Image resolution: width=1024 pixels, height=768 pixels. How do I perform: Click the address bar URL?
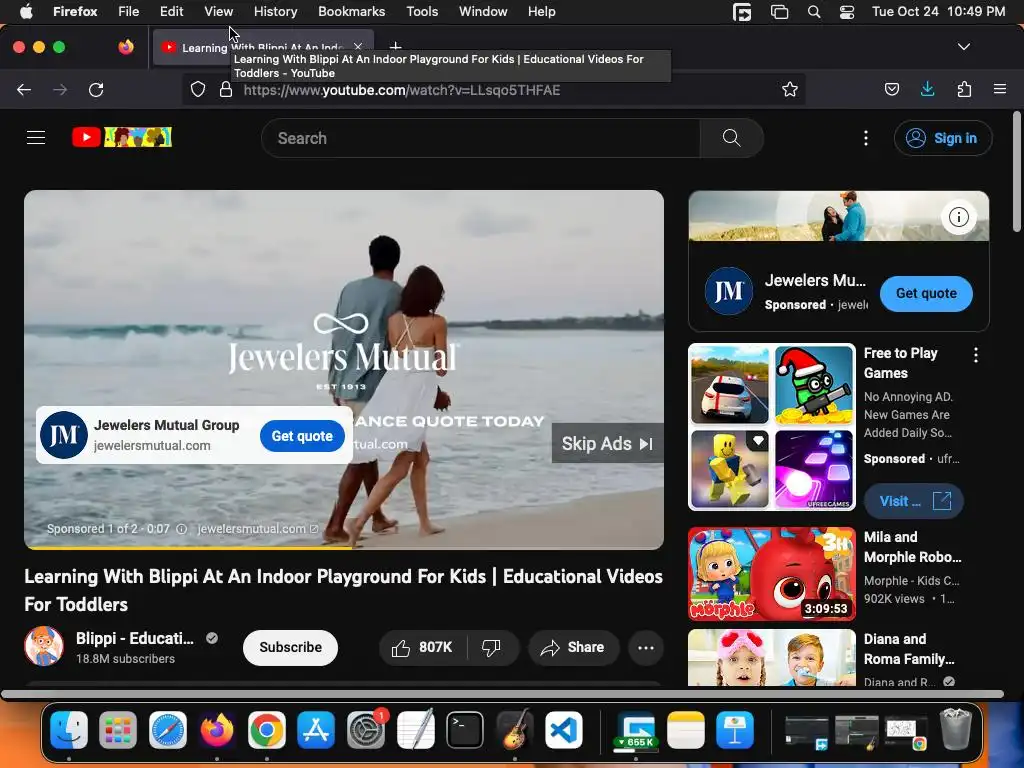[x=402, y=90]
